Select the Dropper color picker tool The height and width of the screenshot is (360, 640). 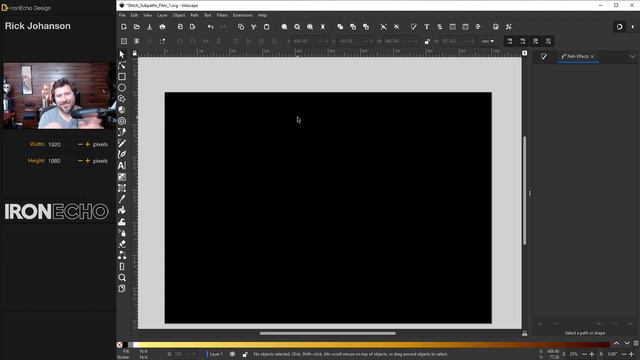[122, 199]
